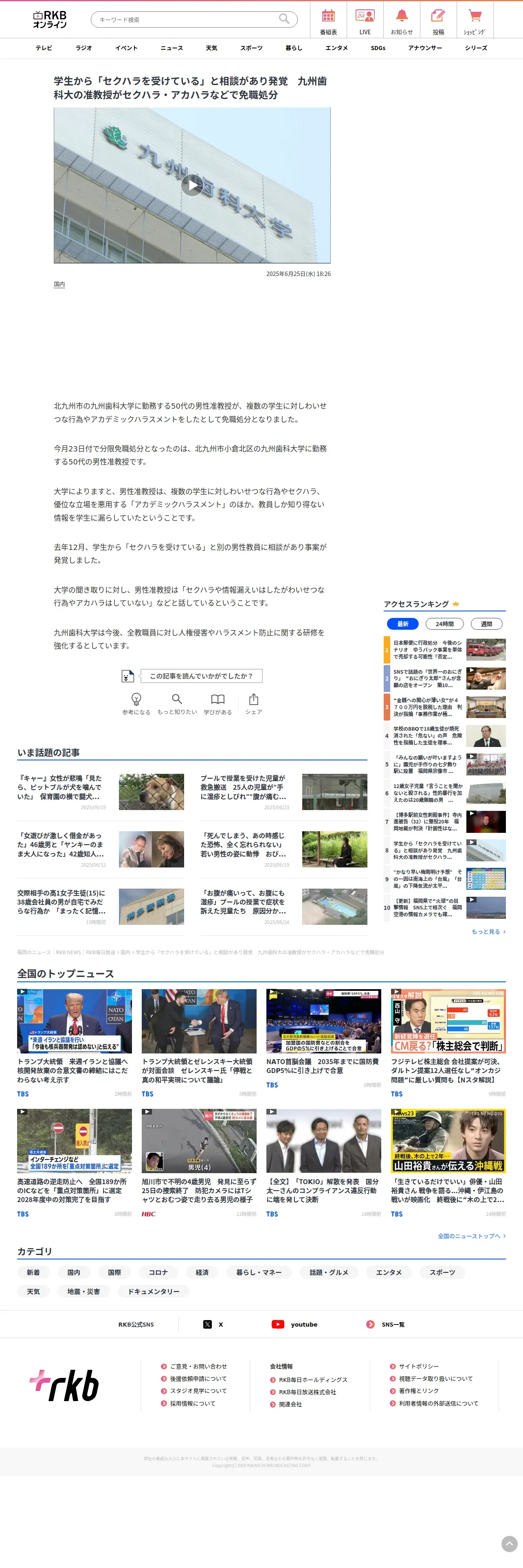Viewport: 523px width, 1568px height.
Task: Open ピットブル犬 article thumbnail
Action: point(151,791)
